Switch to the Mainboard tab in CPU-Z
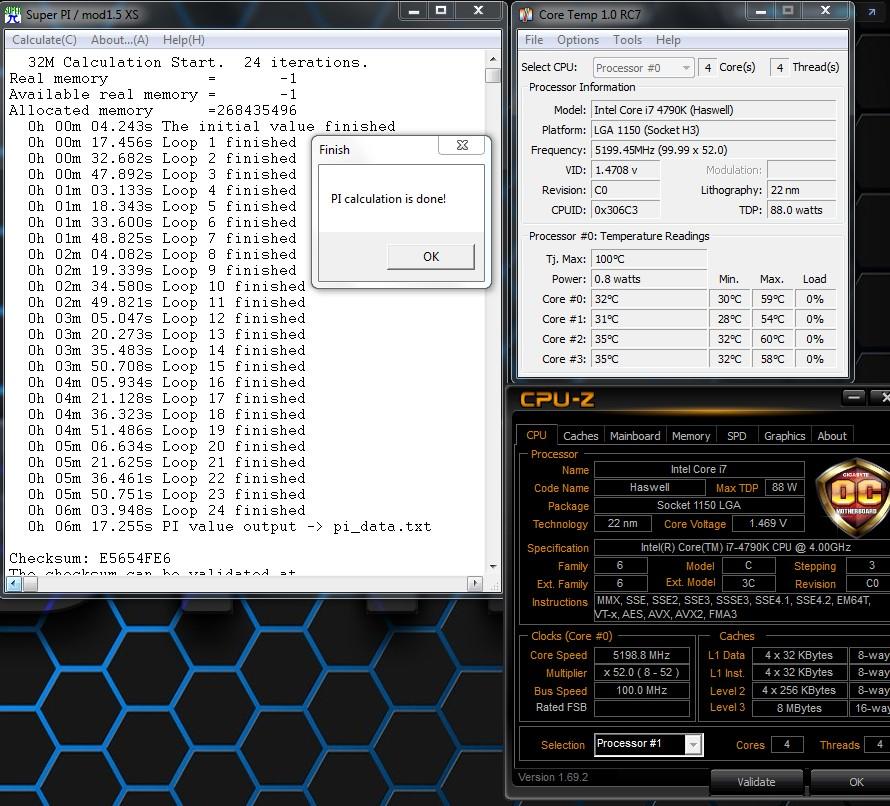Image resolution: width=890 pixels, height=806 pixels. point(635,436)
